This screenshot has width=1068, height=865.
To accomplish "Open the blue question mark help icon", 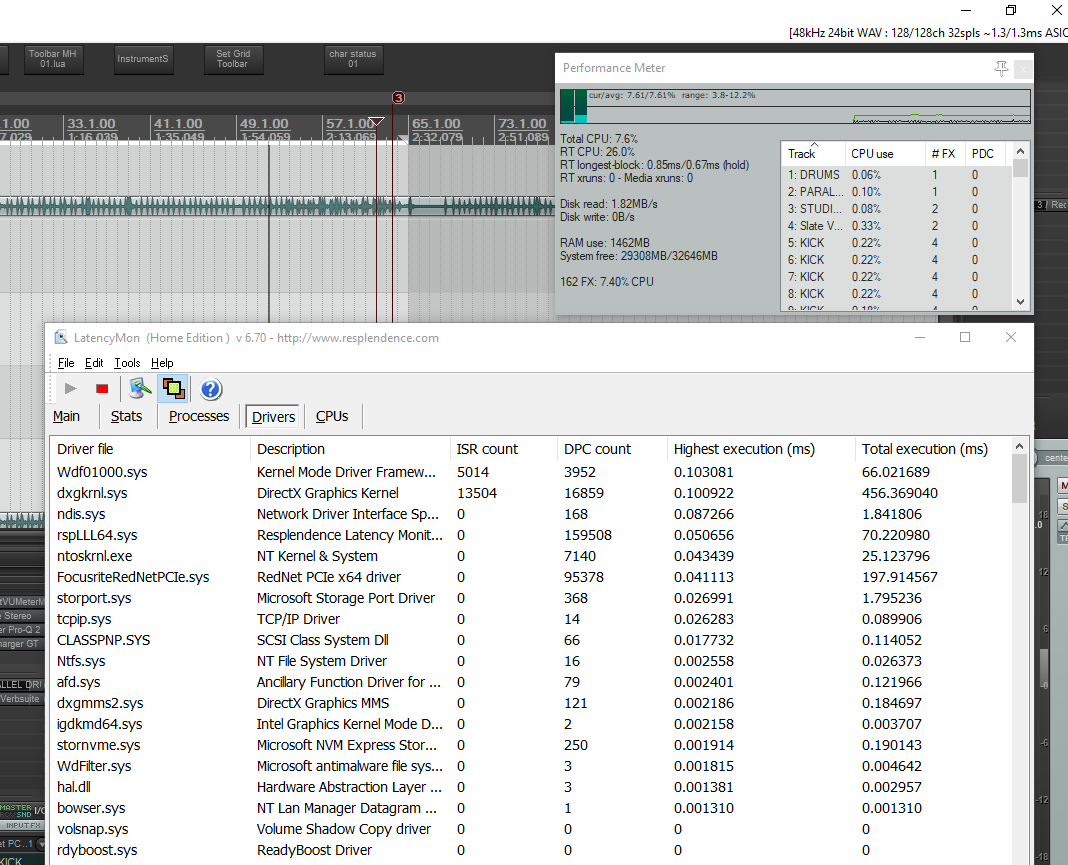I will [211, 389].
